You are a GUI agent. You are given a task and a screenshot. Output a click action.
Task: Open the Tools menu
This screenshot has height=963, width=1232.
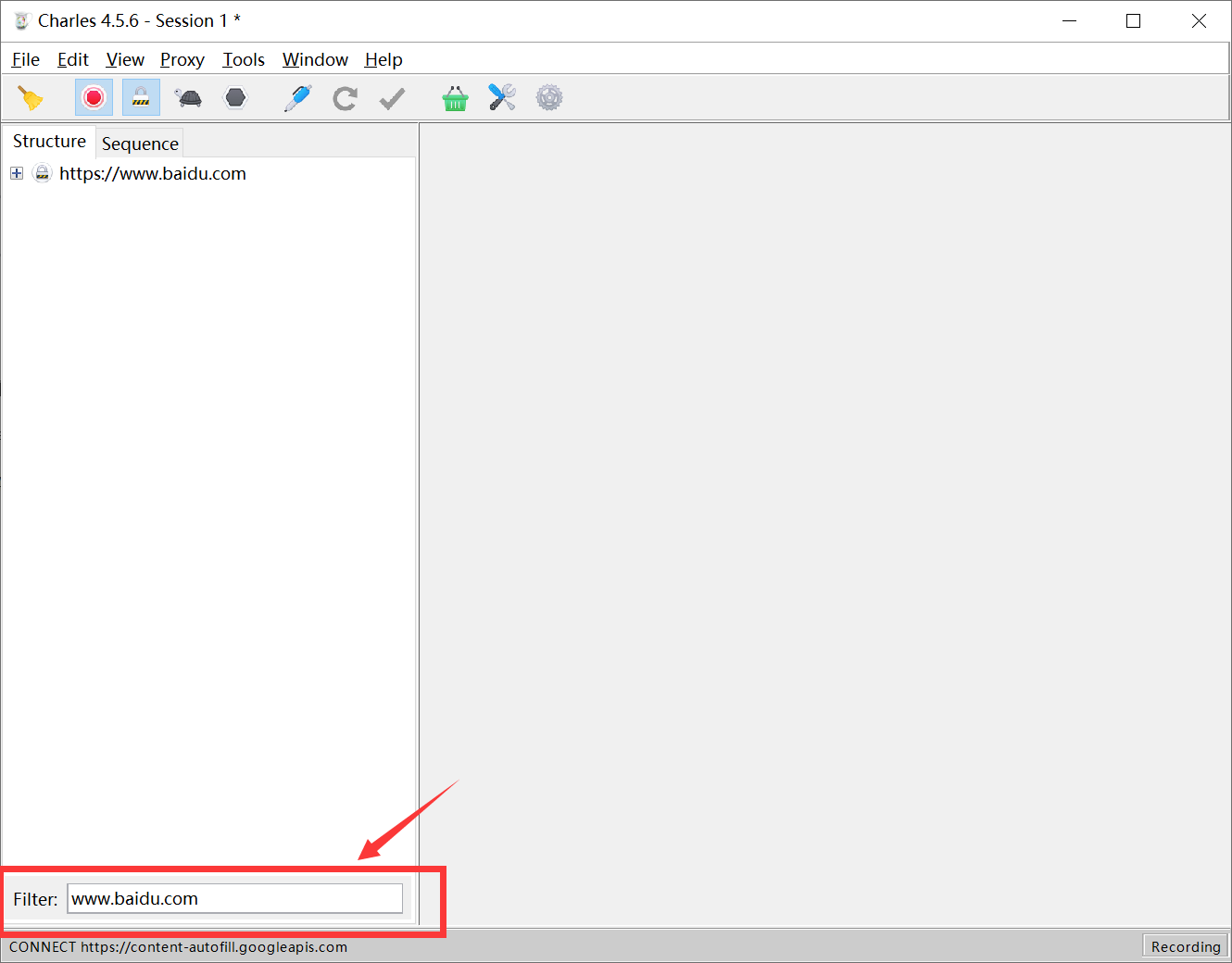click(x=244, y=60)
